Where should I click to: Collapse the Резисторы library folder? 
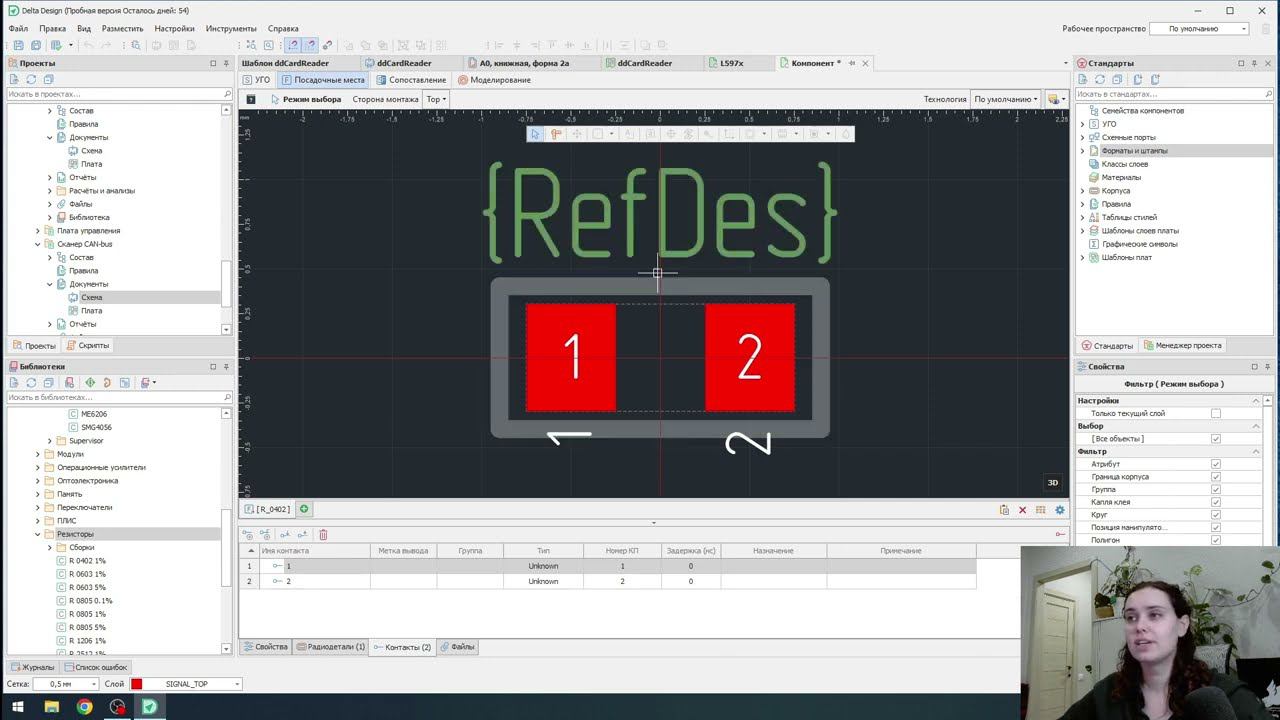[38, 534]
